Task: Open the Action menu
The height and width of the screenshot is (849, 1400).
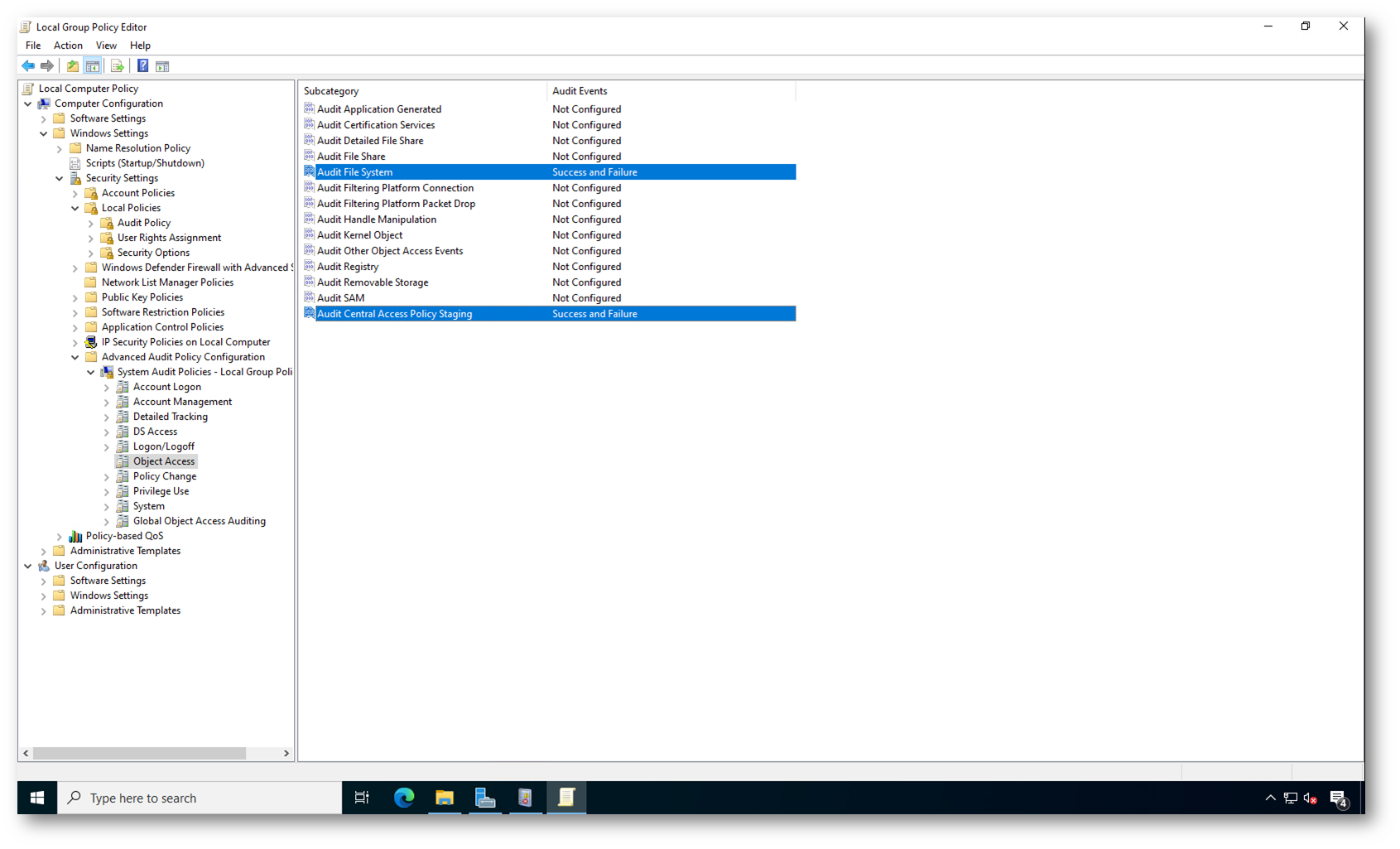Action: [x=68, y=46]
